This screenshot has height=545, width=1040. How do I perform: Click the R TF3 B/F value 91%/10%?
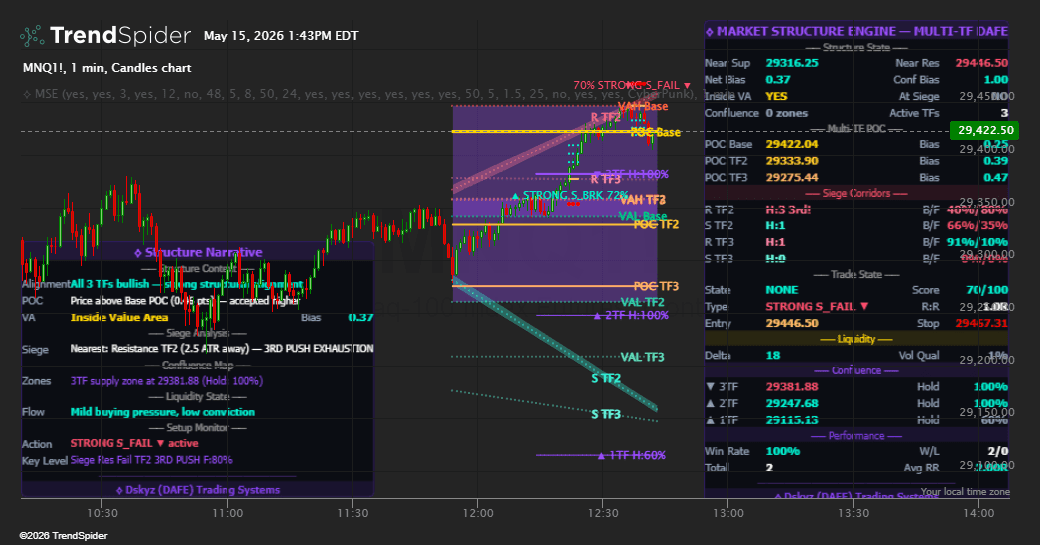pos(977,242)
